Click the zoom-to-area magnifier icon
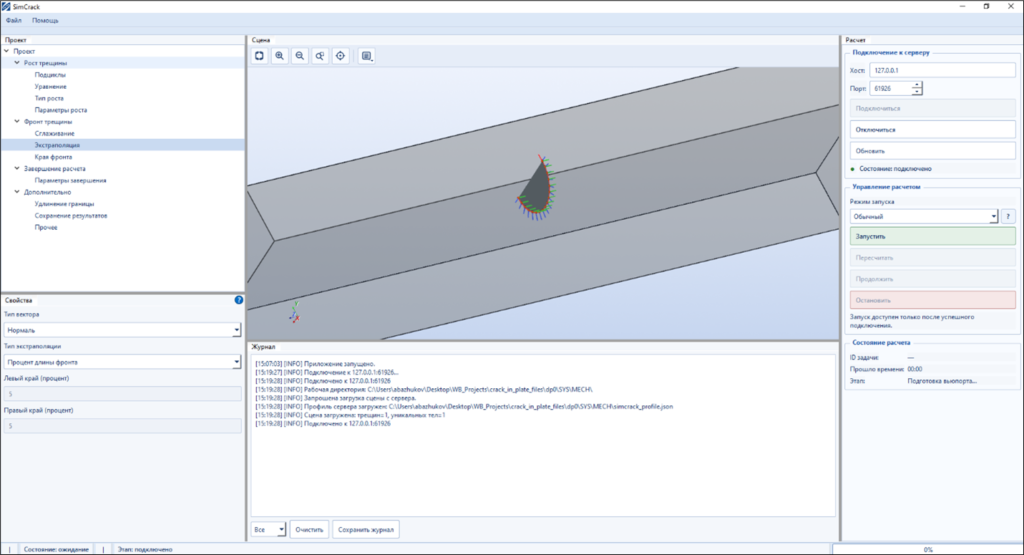This screenshot has height=555, width=1024. coord(320,56)
